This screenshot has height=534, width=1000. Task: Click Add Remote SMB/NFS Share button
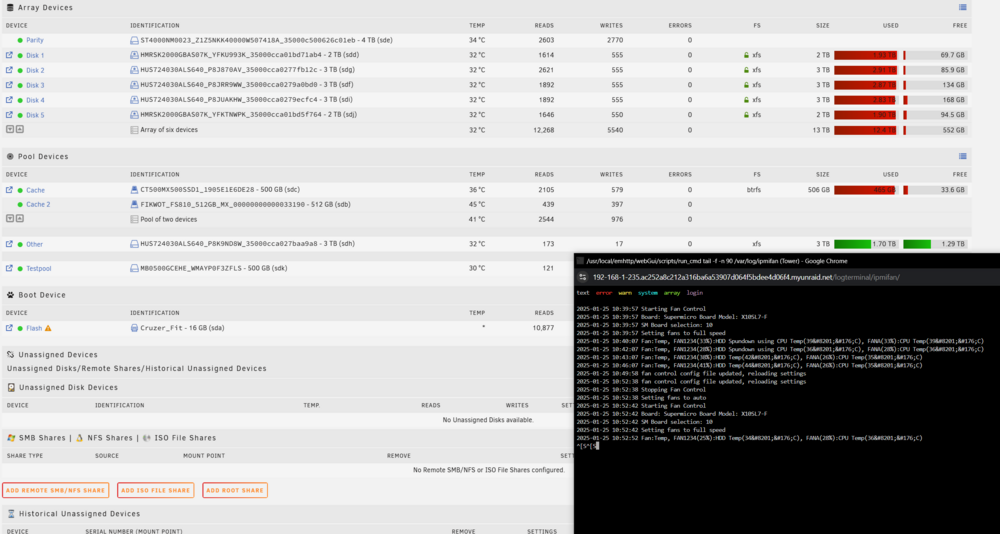(55, 490)
